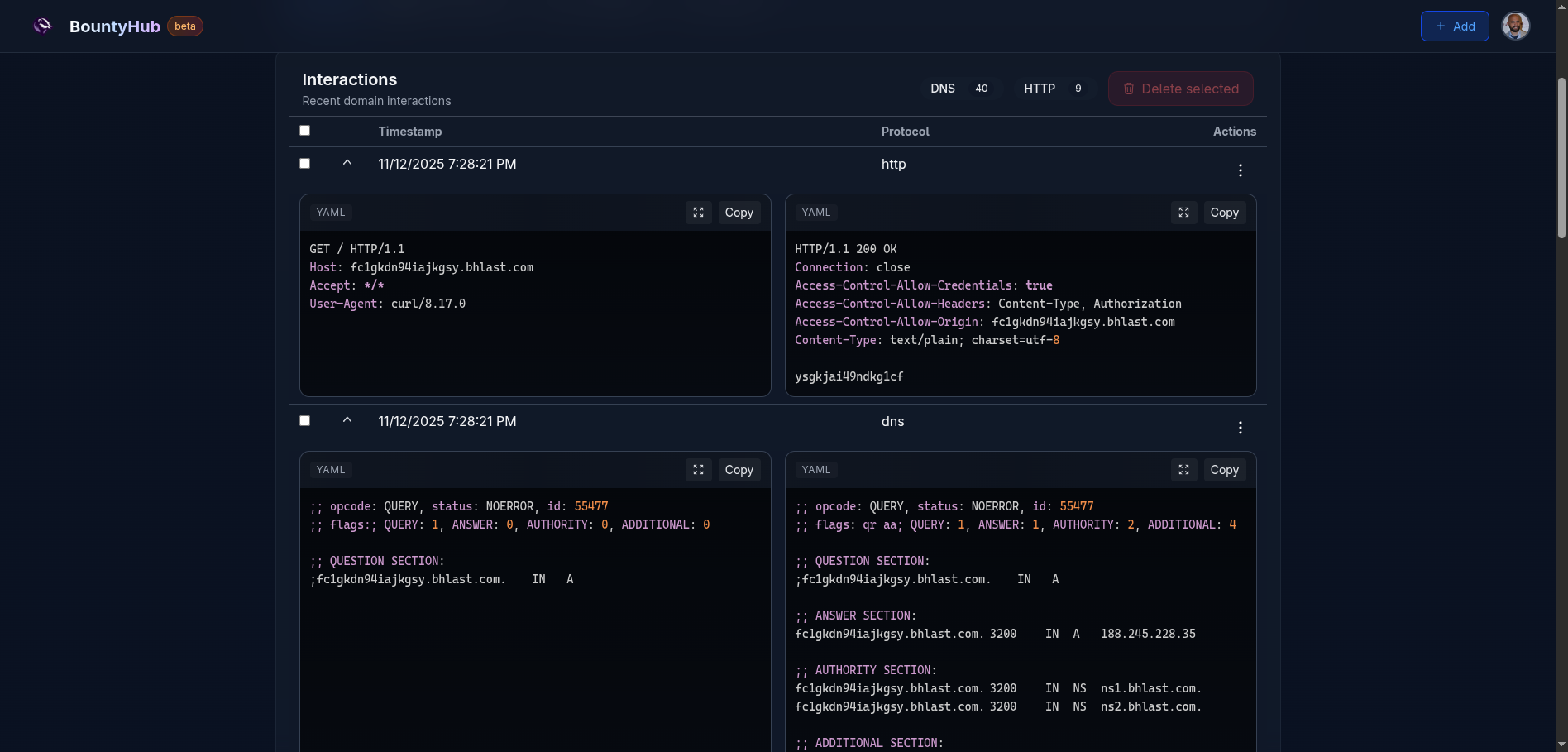
Task: Click the user avatar in the top right
Action: point(1516,26)
